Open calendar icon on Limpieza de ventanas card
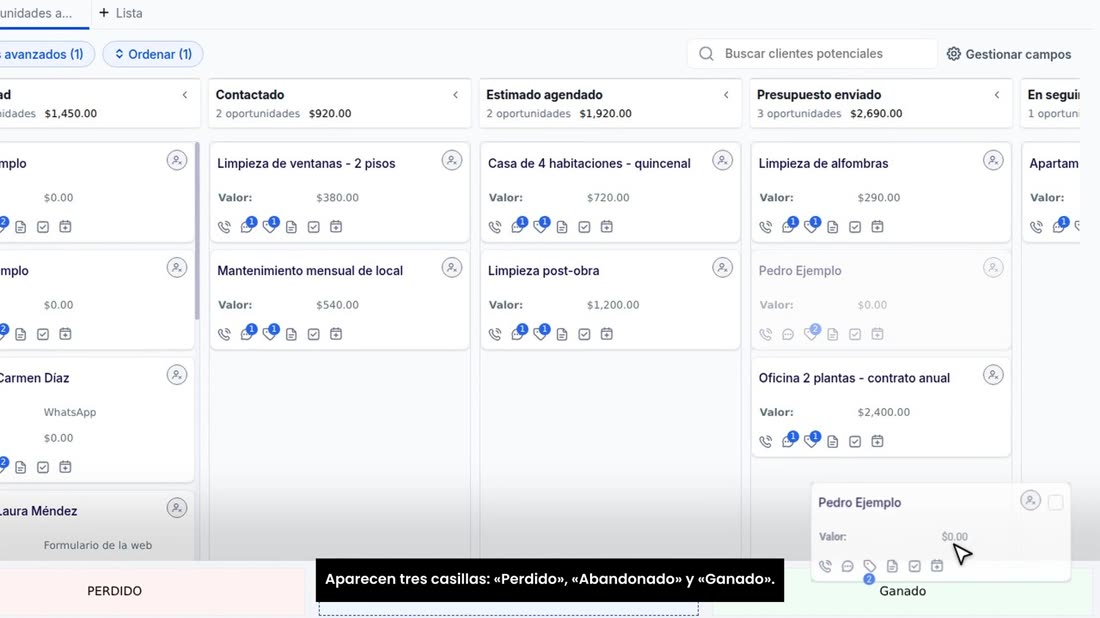Screen dimensions: 1100x618 (x=336, y=227)
